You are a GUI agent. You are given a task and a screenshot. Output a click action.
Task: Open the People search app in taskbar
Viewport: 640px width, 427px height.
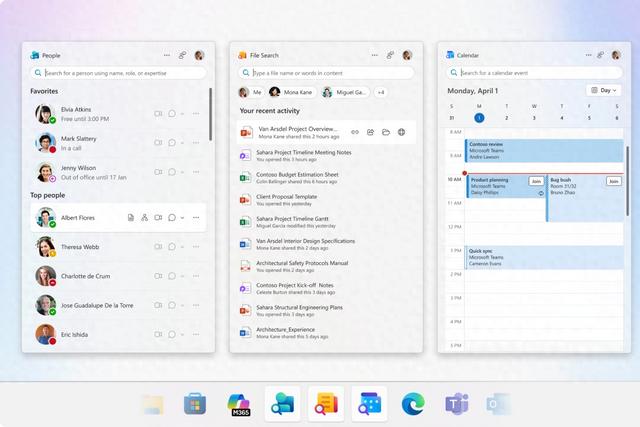pyautogui.click(x=282, y=404)
